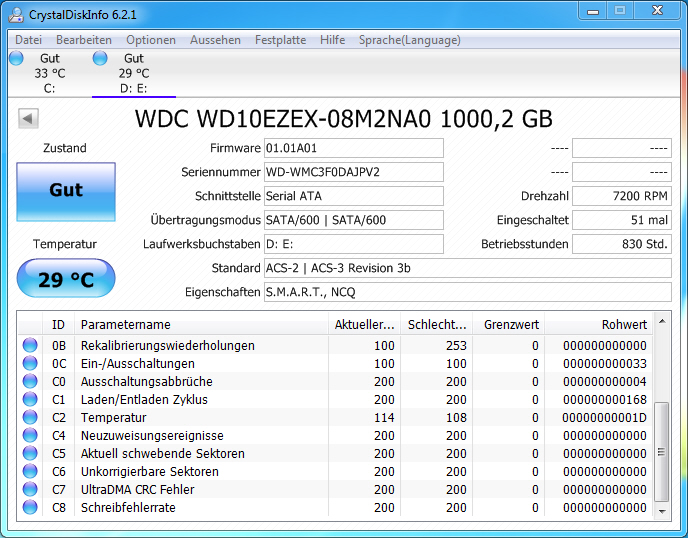Click the Eigenschaften field S.M.A.R.T., NCQ
Image resolution: width=688 pixels, height=538 pixels.
pos(468,292)
